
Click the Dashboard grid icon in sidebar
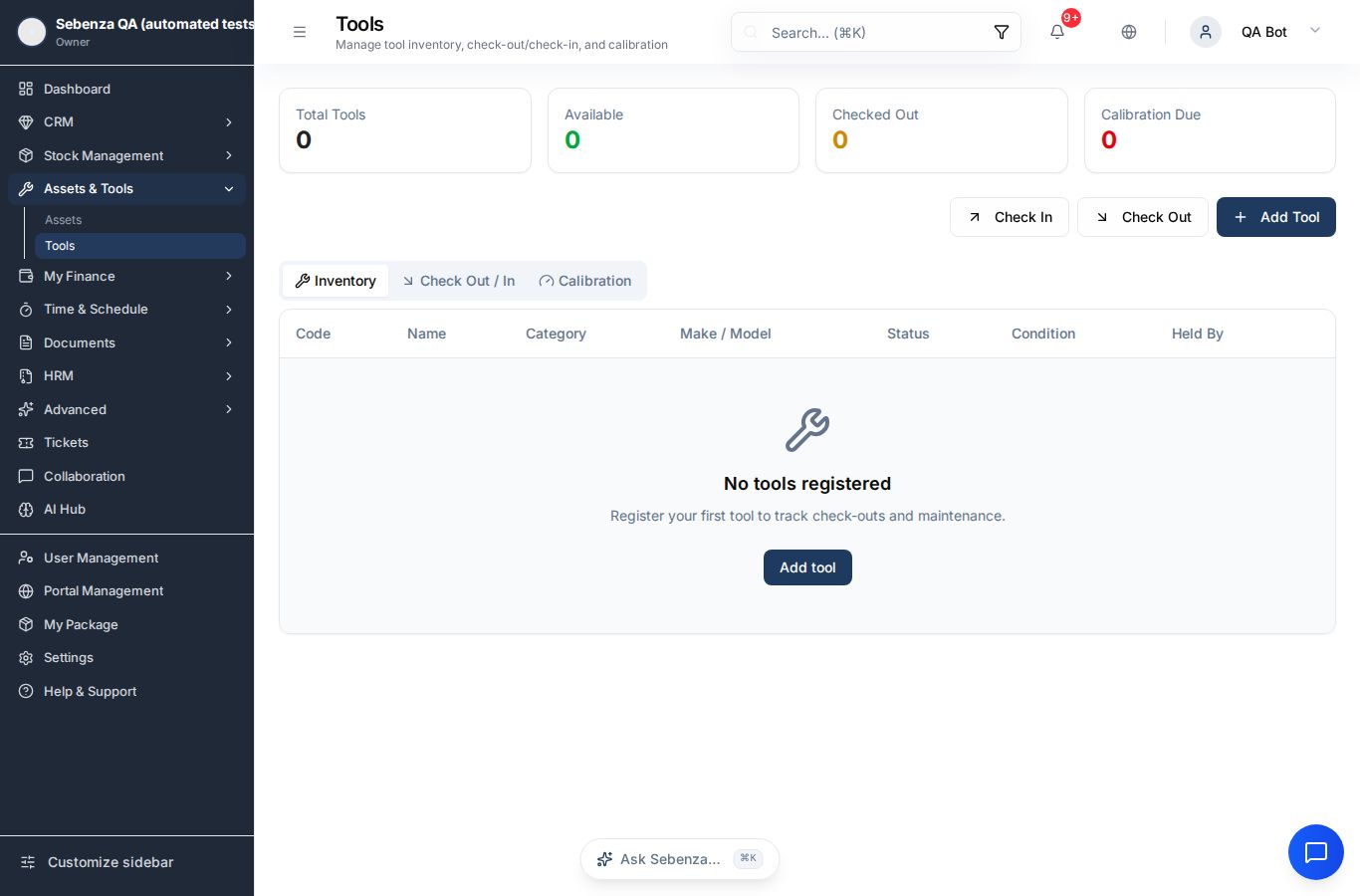(26, 89)
